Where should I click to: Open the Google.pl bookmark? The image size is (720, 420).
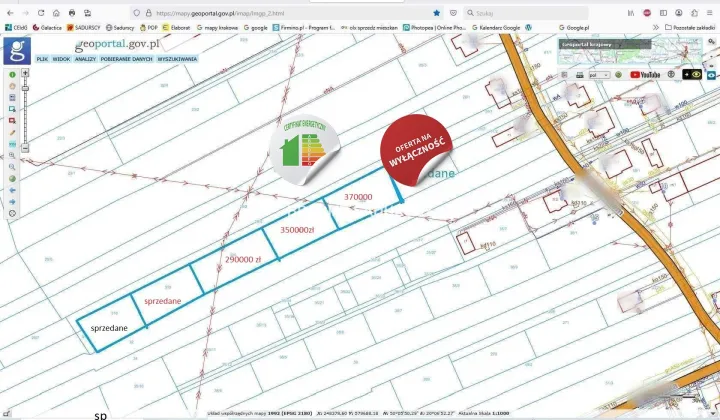[x=574, y=28]
